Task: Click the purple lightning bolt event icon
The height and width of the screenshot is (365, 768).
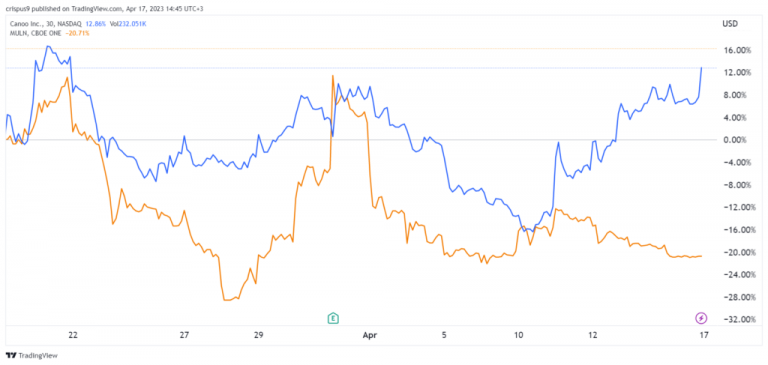Action: 701,318
